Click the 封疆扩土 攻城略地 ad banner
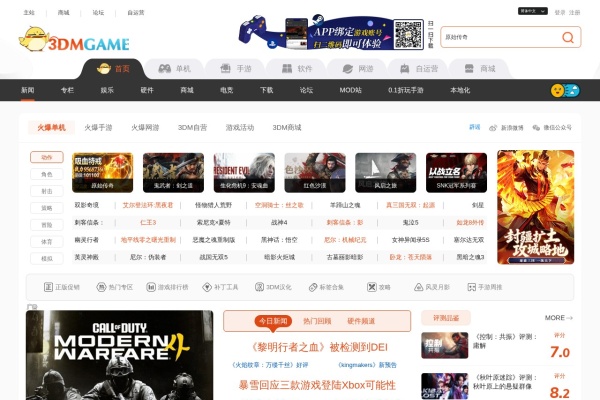The height and width of the screenshot is (400, 600). click(536, 207)
